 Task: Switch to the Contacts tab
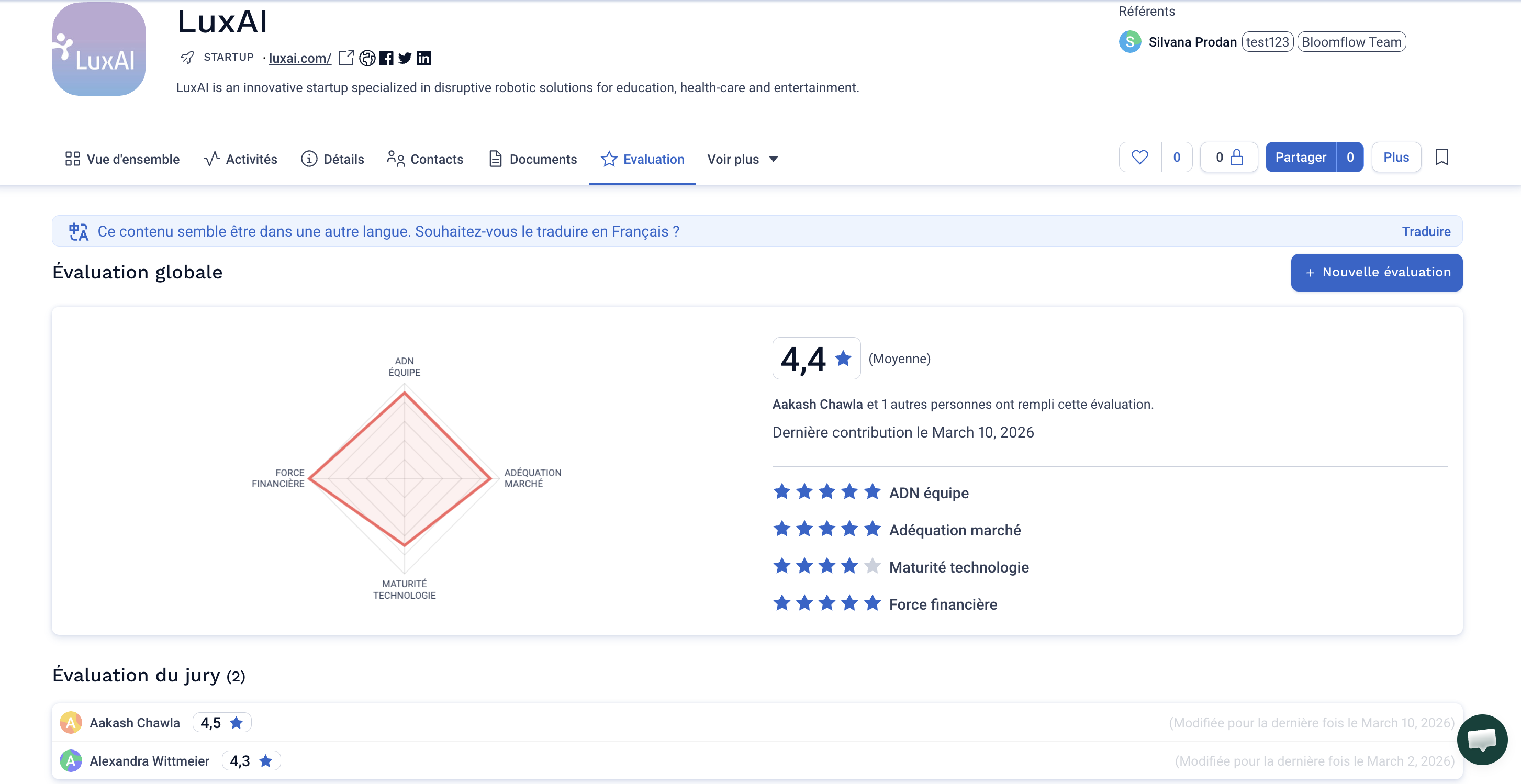[425, 160]
